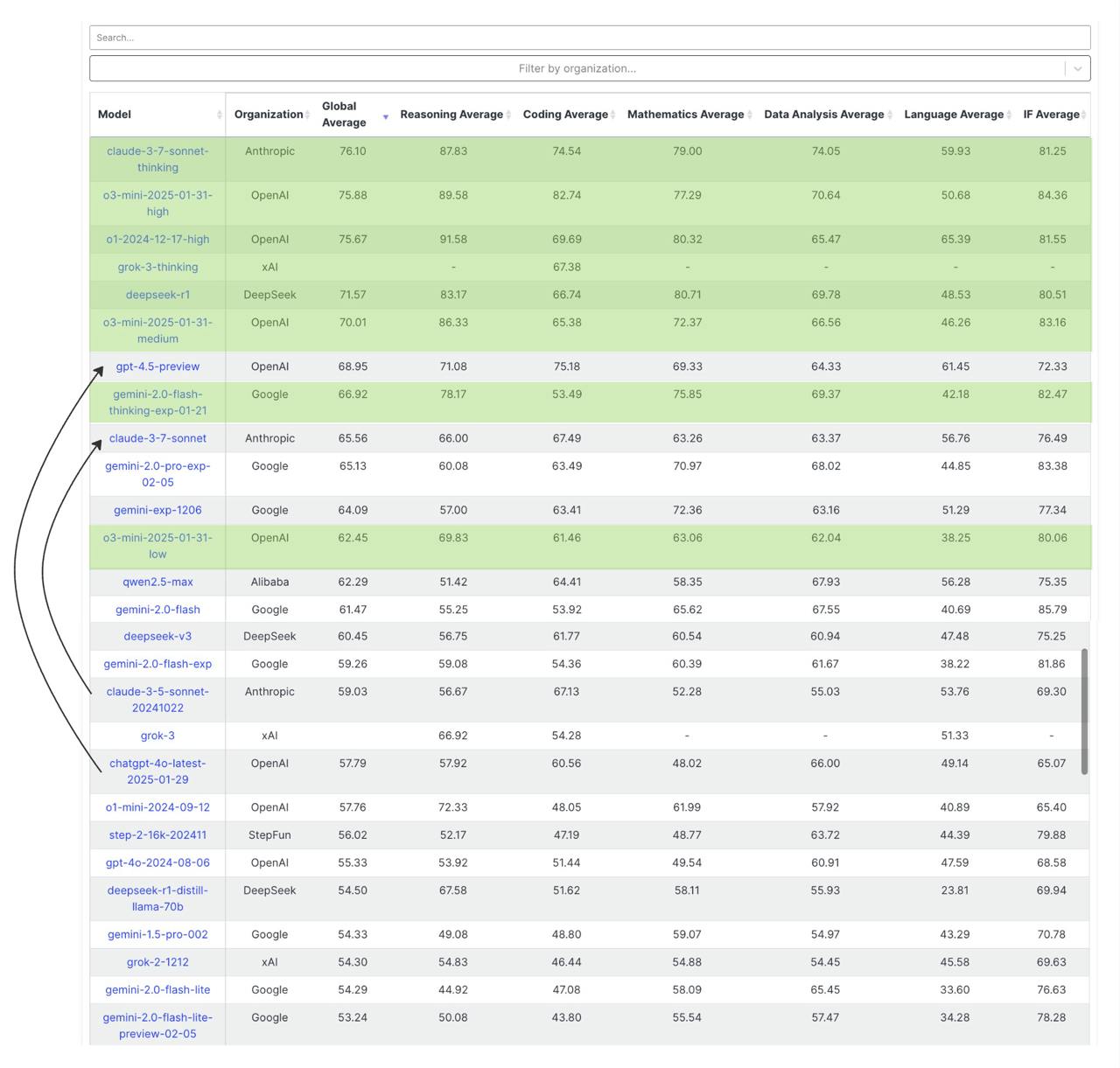Expand the organization filter chevron arrow
The height and width of the screenshot is (1068, 1120).
pos(1078,68)
